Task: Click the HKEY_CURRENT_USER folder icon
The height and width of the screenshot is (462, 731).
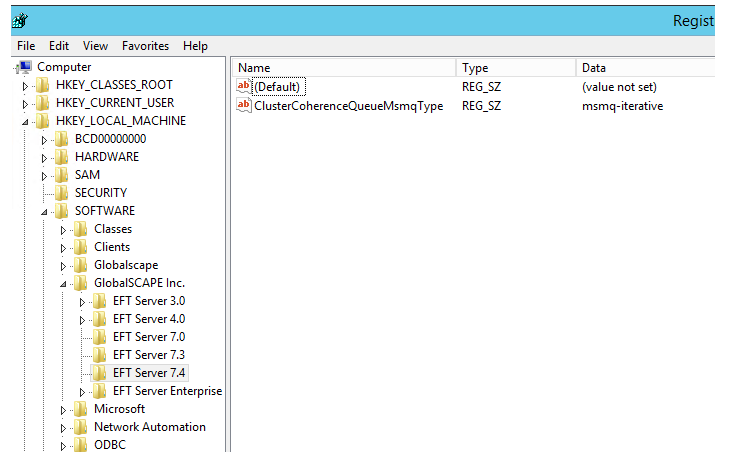Action: pos(42,103)
